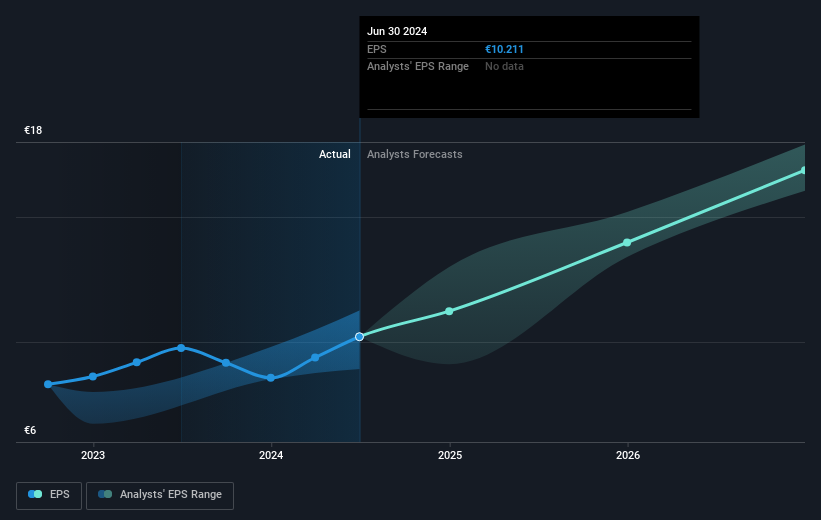Click the 'Analysts Forecasts' section label

tap(415, 154)
